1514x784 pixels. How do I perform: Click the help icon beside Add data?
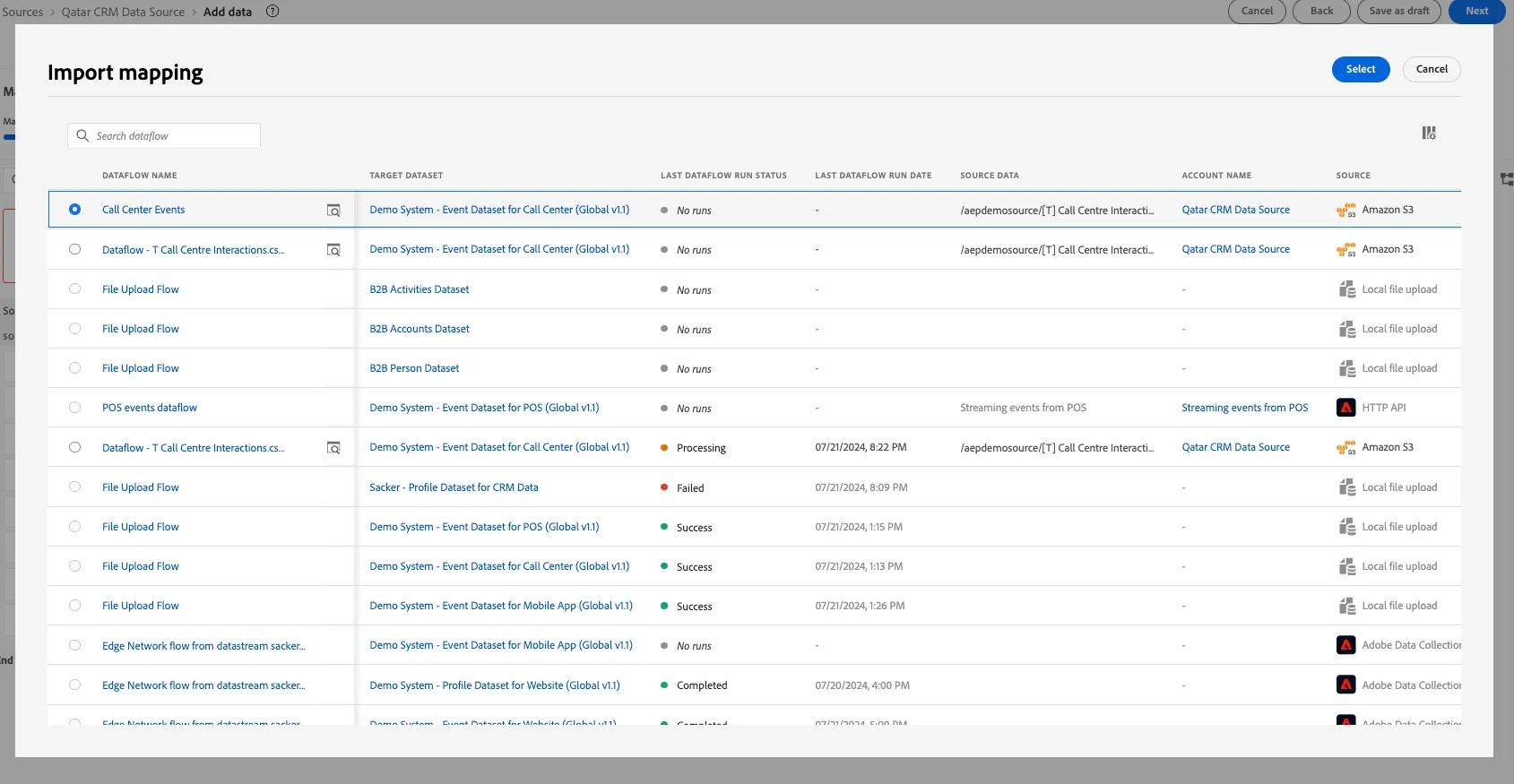tap(273, 12)
